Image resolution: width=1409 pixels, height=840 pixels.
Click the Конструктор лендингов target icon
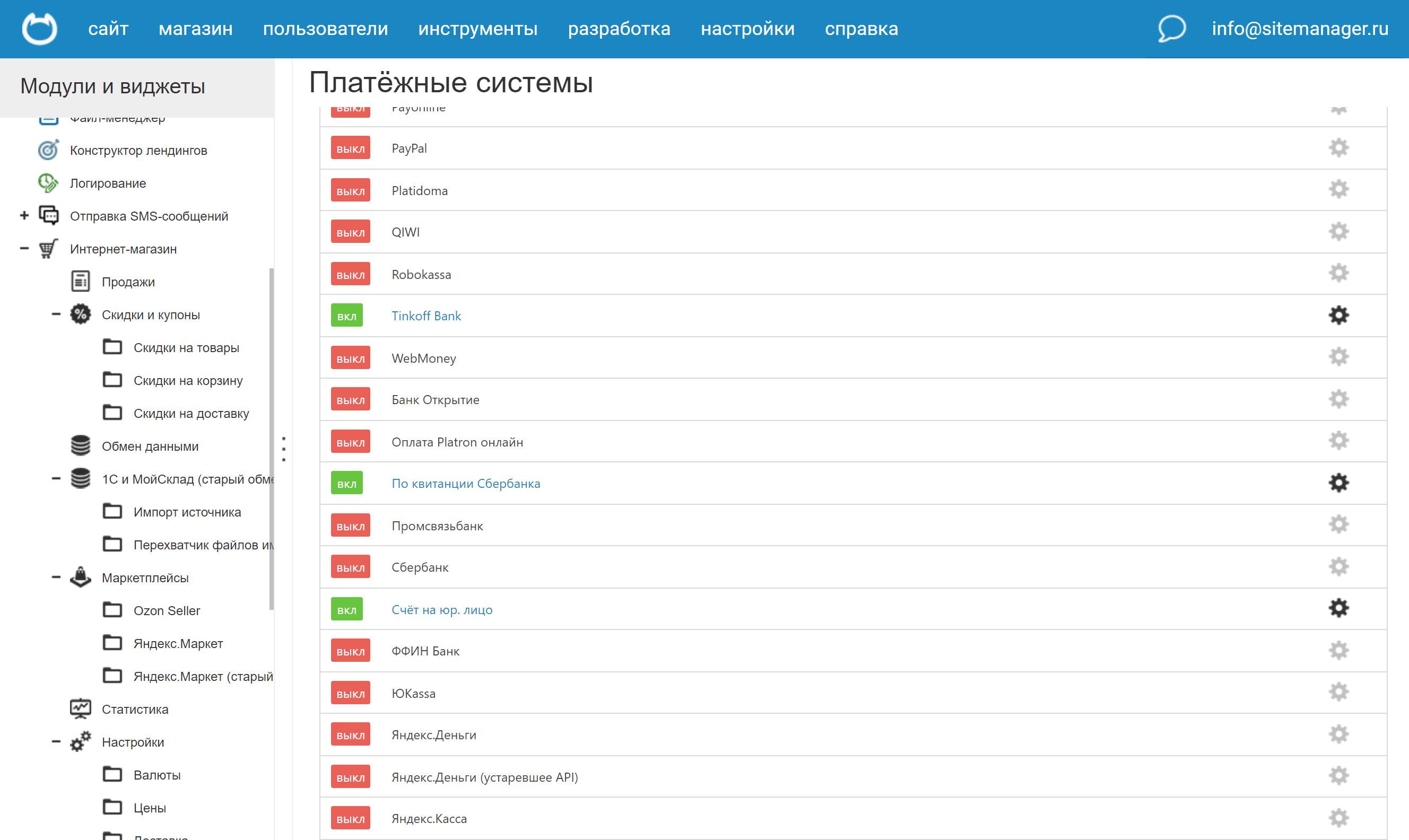click(48, 150)
